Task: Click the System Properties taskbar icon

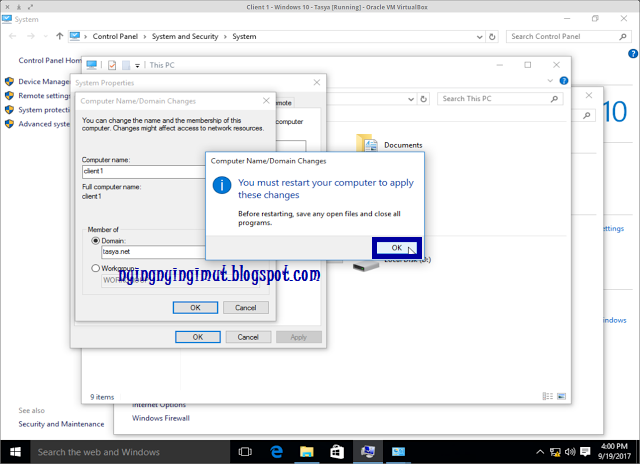Action: tap(368, 452)
